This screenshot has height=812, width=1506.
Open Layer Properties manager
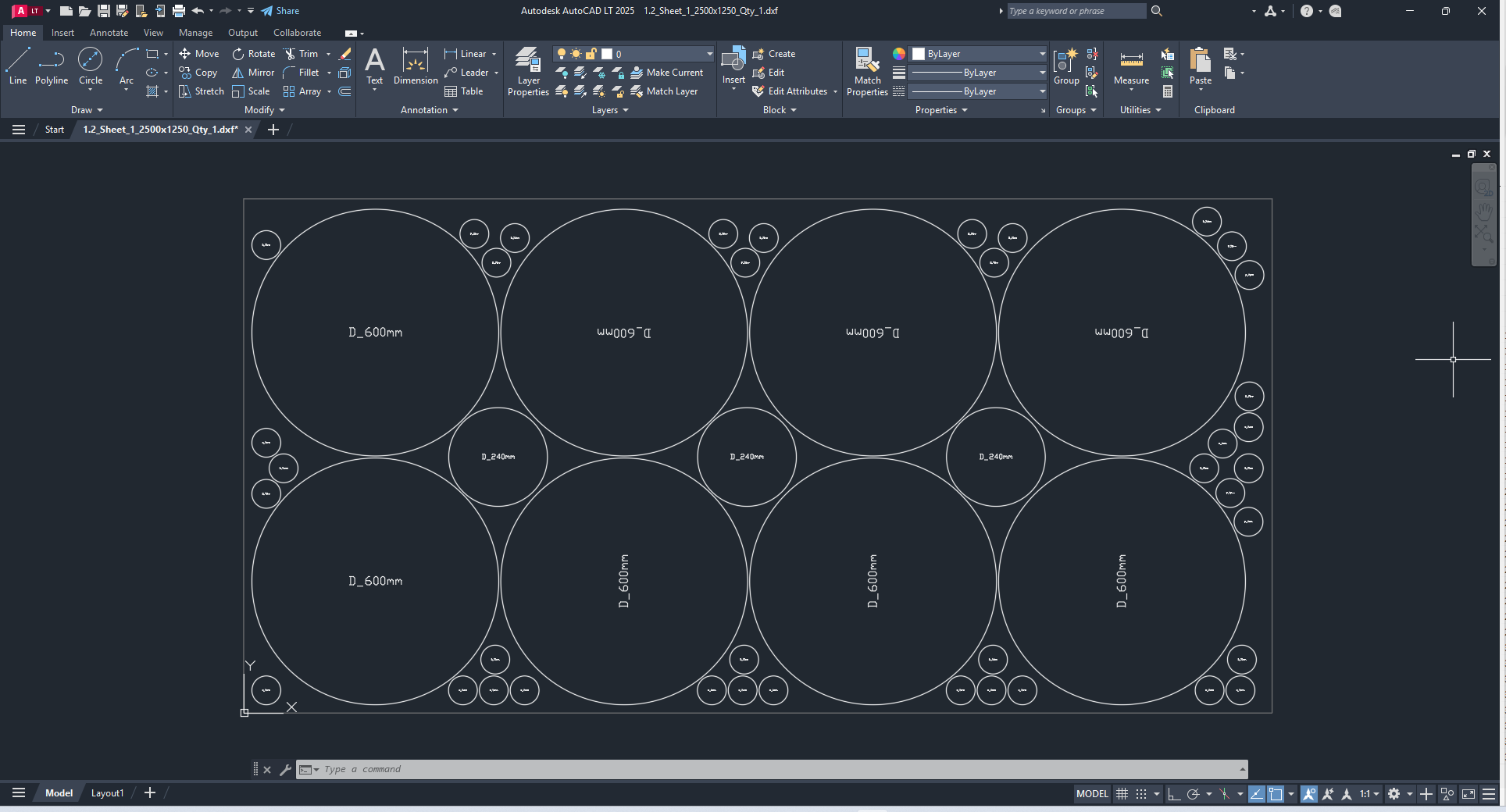528,71
